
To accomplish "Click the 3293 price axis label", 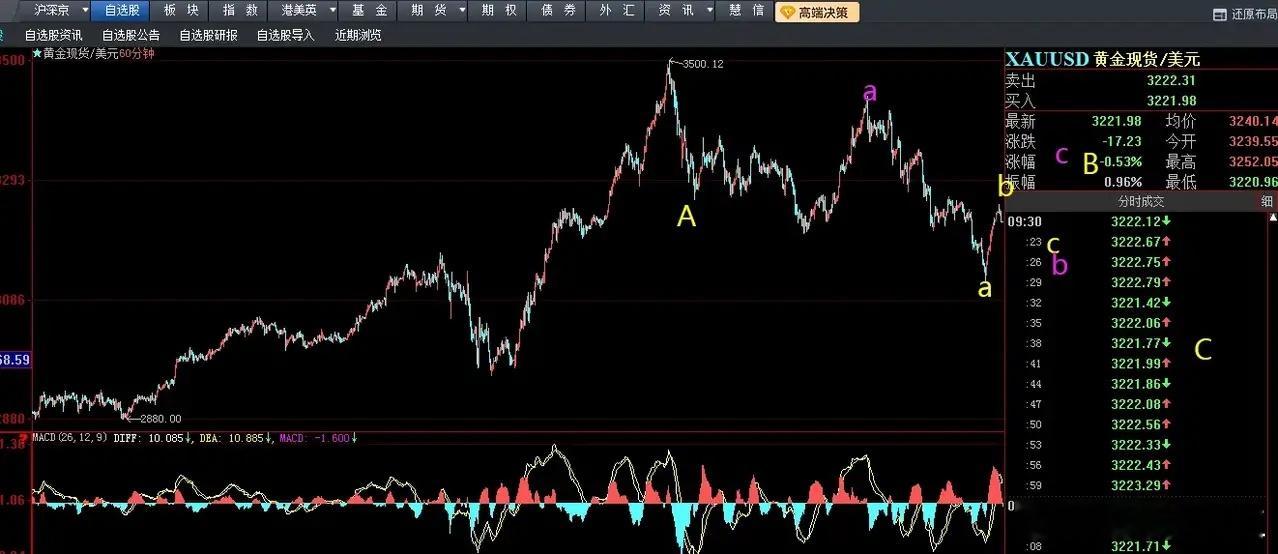I will pyautogui.click(x=15, y=181).
